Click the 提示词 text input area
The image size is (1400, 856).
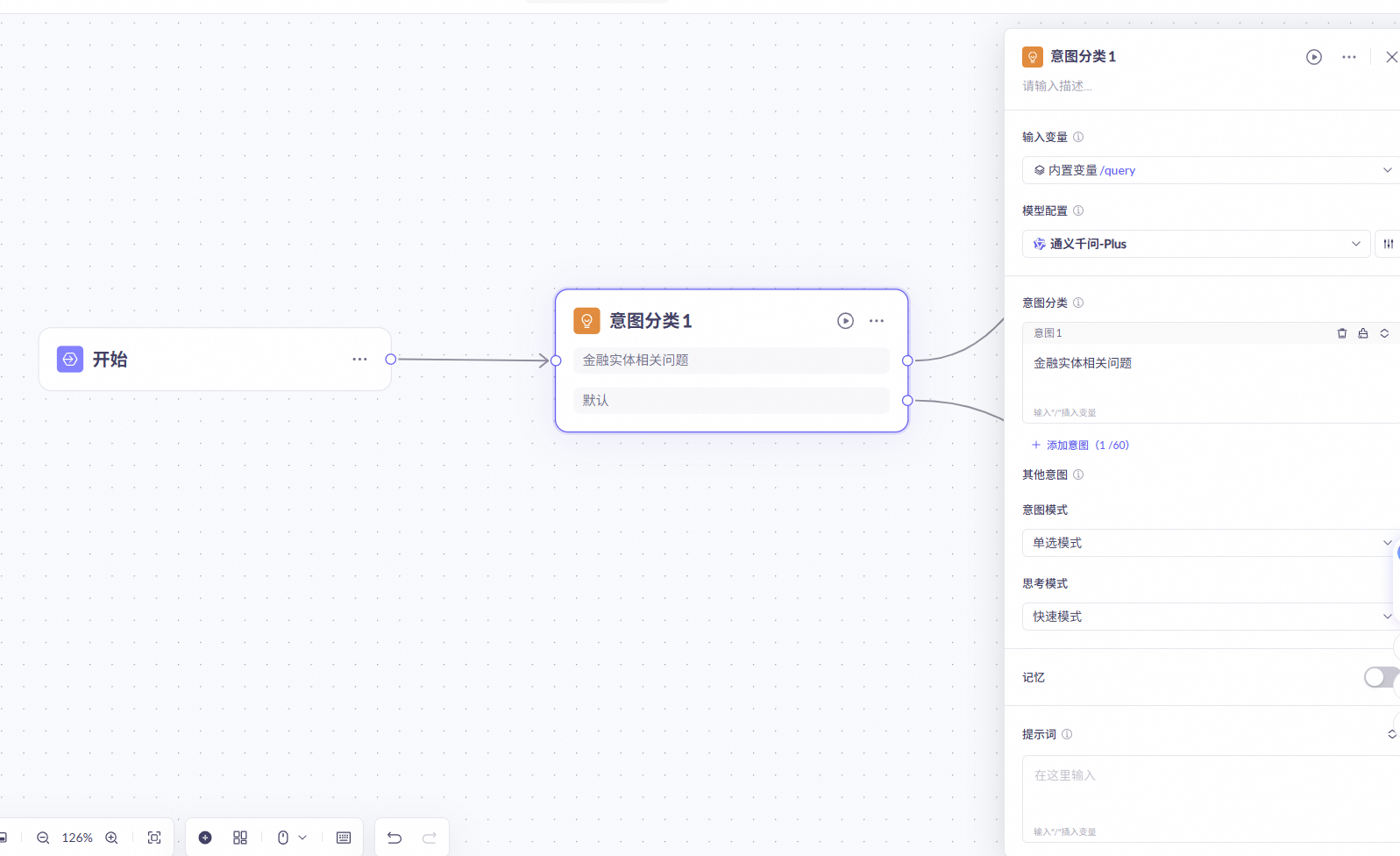pyautogui.click(x=1211, y=799)
